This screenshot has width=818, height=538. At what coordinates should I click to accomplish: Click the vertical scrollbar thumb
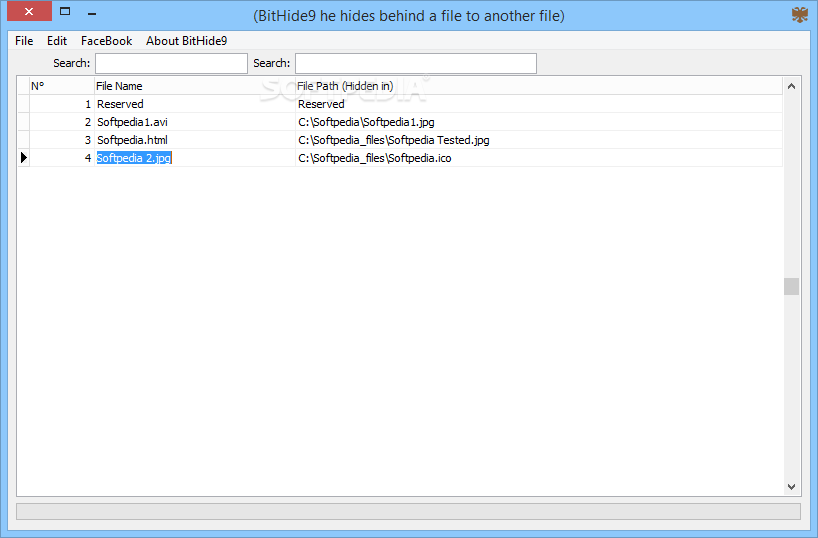[x=791, y=286]
